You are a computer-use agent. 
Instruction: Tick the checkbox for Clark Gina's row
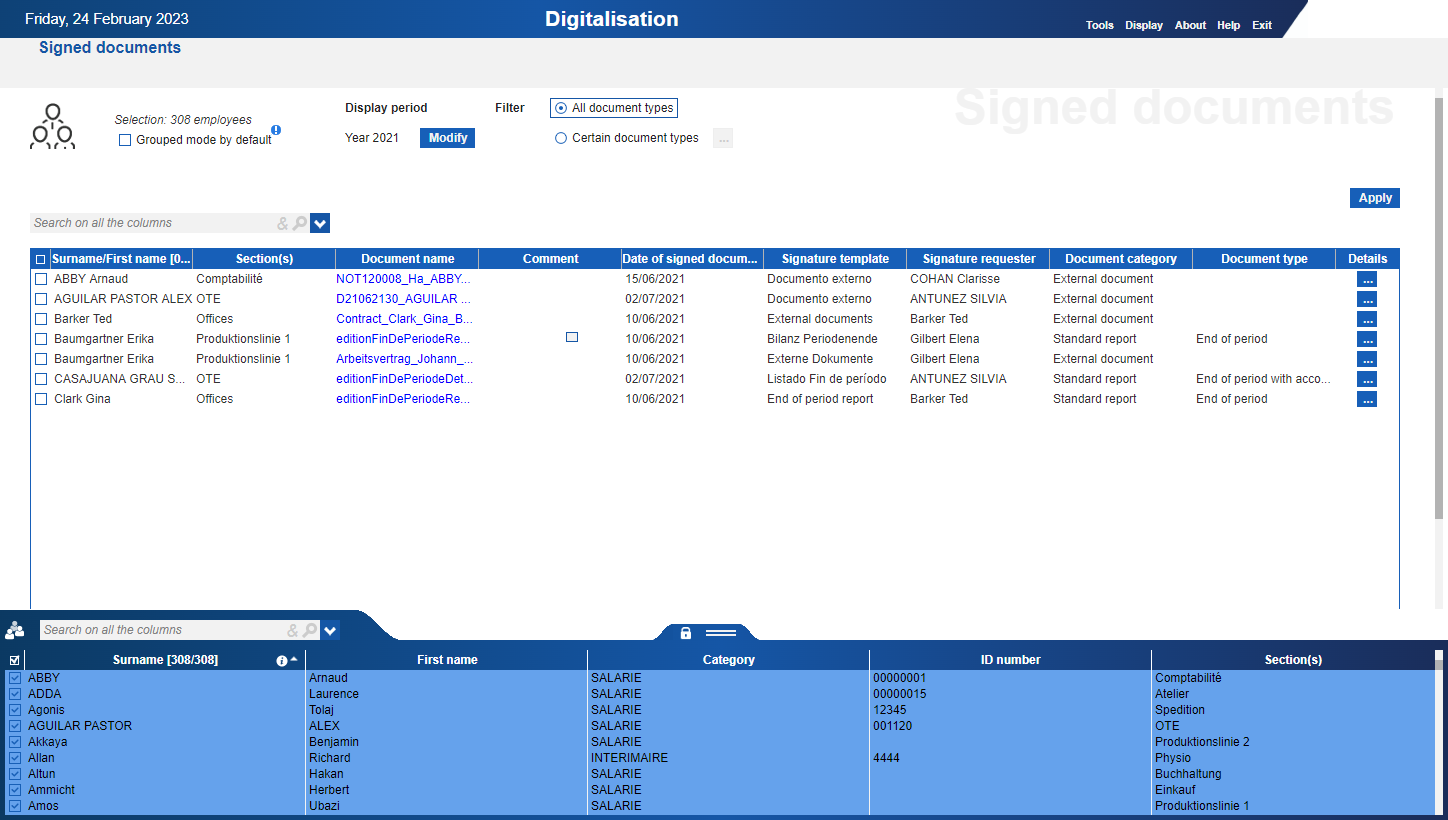point(41,399)
